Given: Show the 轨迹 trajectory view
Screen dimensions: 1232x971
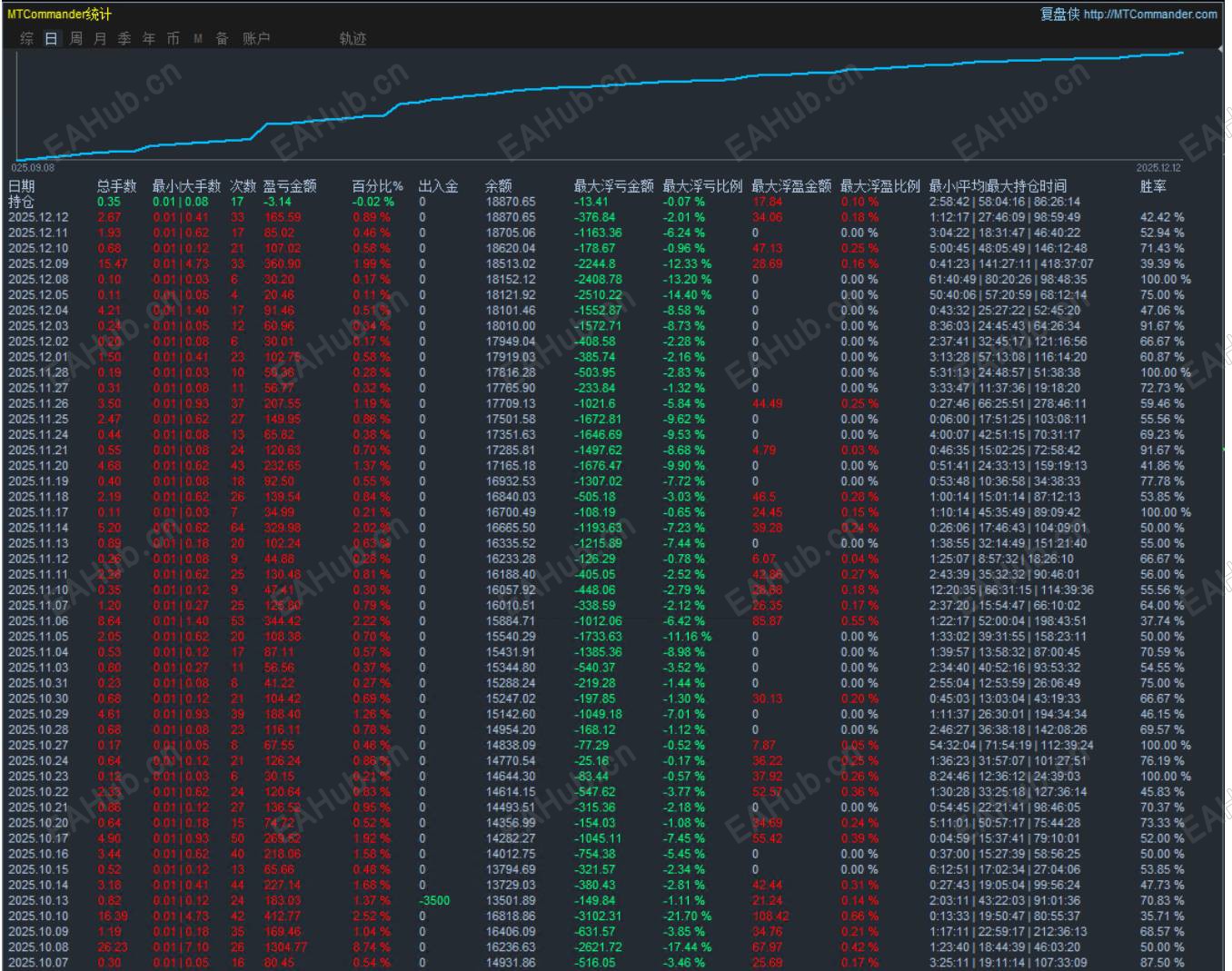Looking at the screenshot, I should [x=353, y=38].
